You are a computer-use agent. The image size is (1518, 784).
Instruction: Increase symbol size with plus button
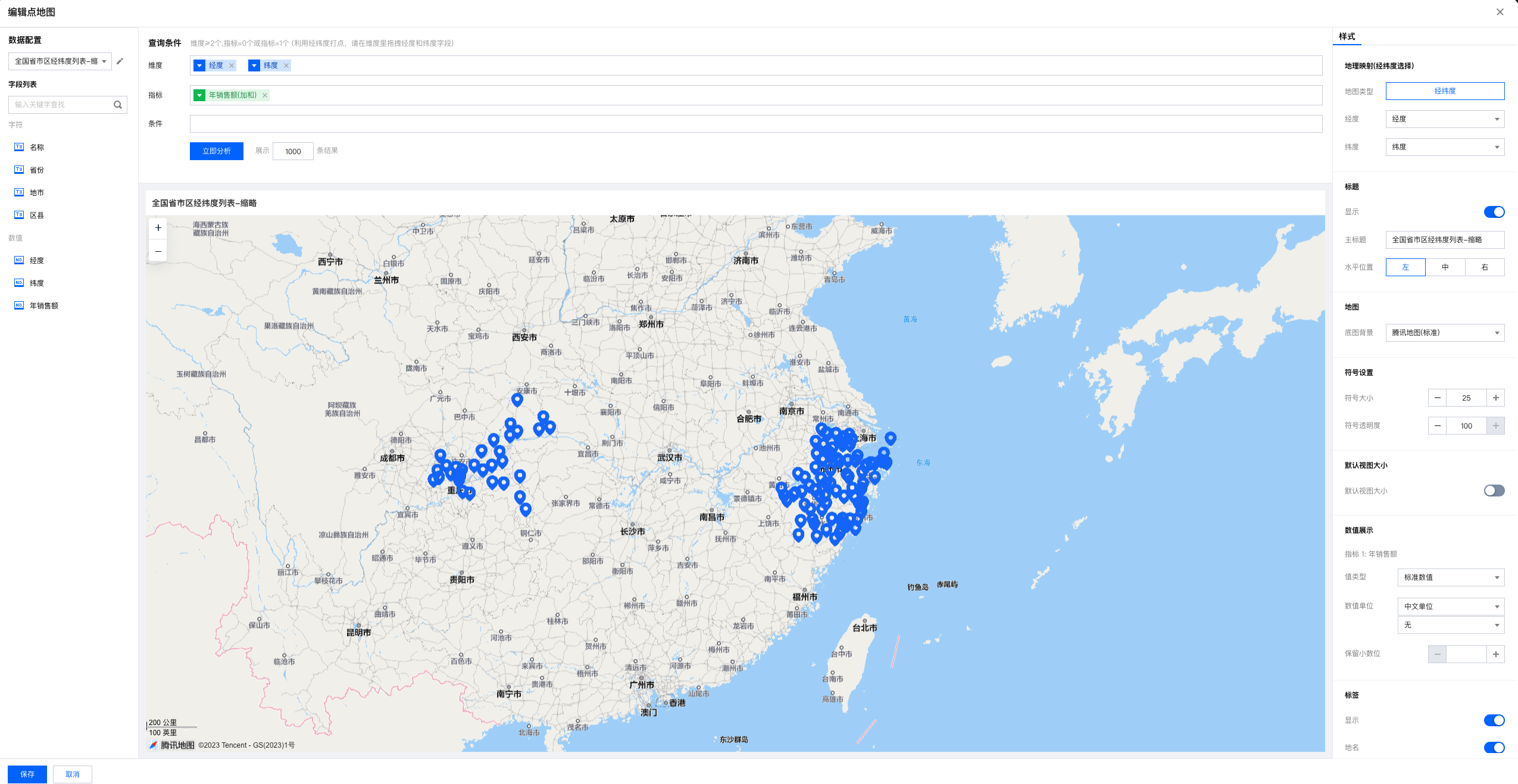pyautogui.click(x=1495, y=398)
